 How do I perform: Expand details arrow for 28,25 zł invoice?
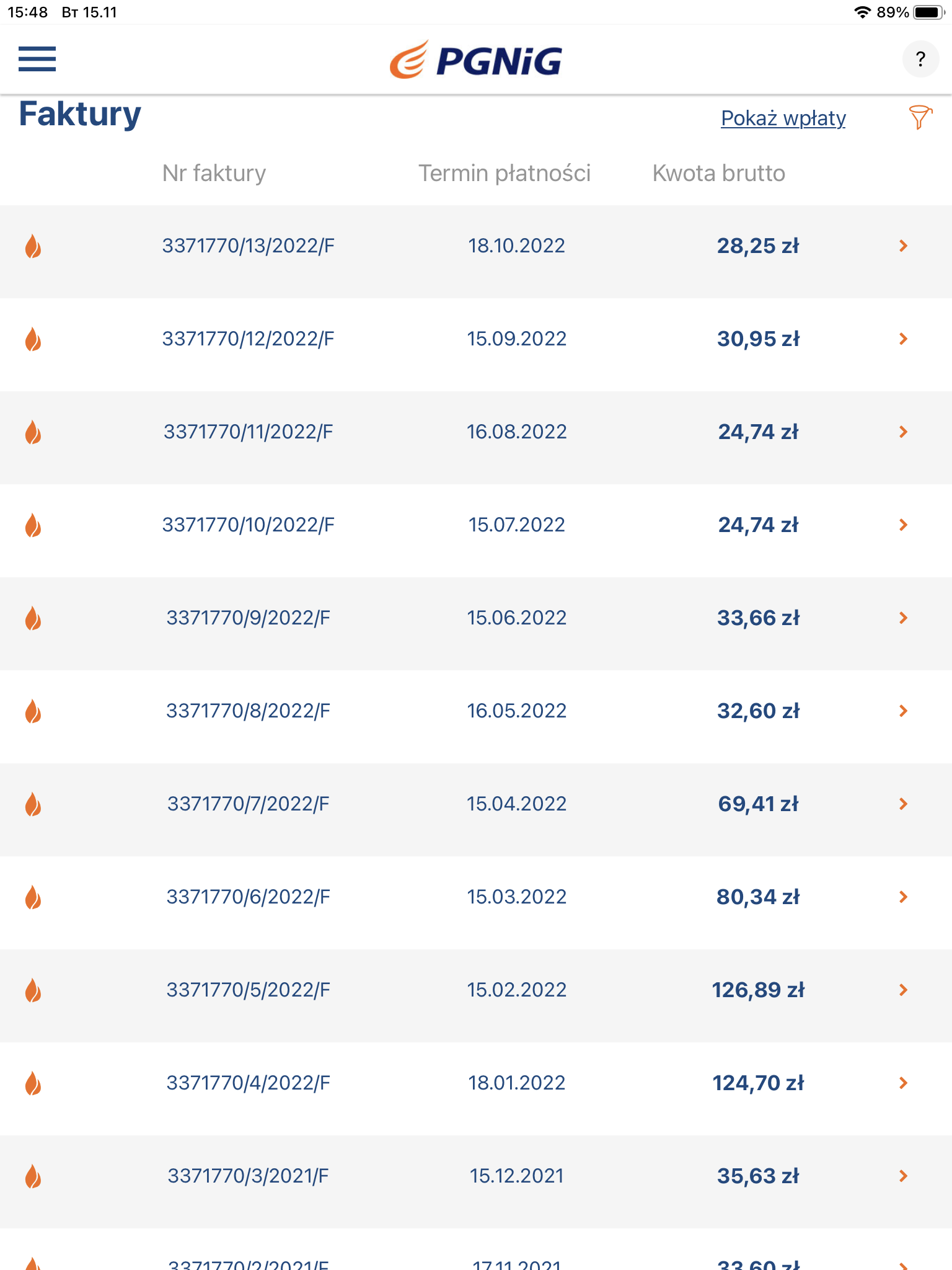pyautogui.click(x=903, y=246)
